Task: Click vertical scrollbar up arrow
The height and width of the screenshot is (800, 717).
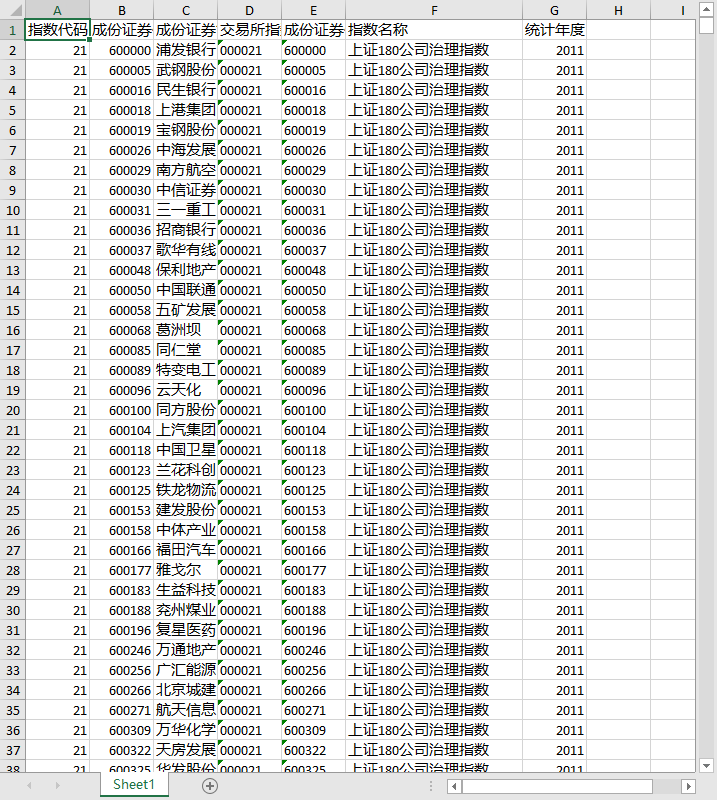Action: [706, 10]
